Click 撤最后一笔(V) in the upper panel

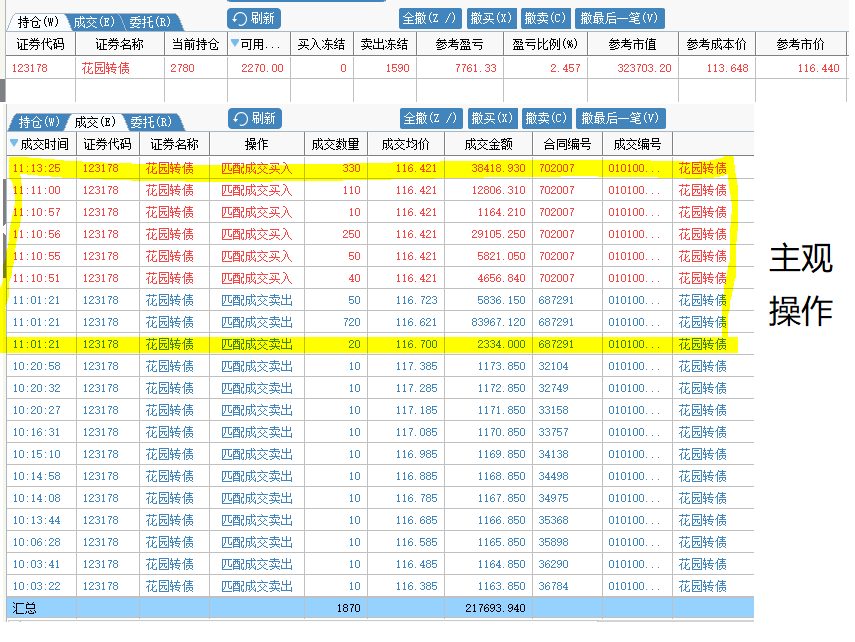(619, 19)
